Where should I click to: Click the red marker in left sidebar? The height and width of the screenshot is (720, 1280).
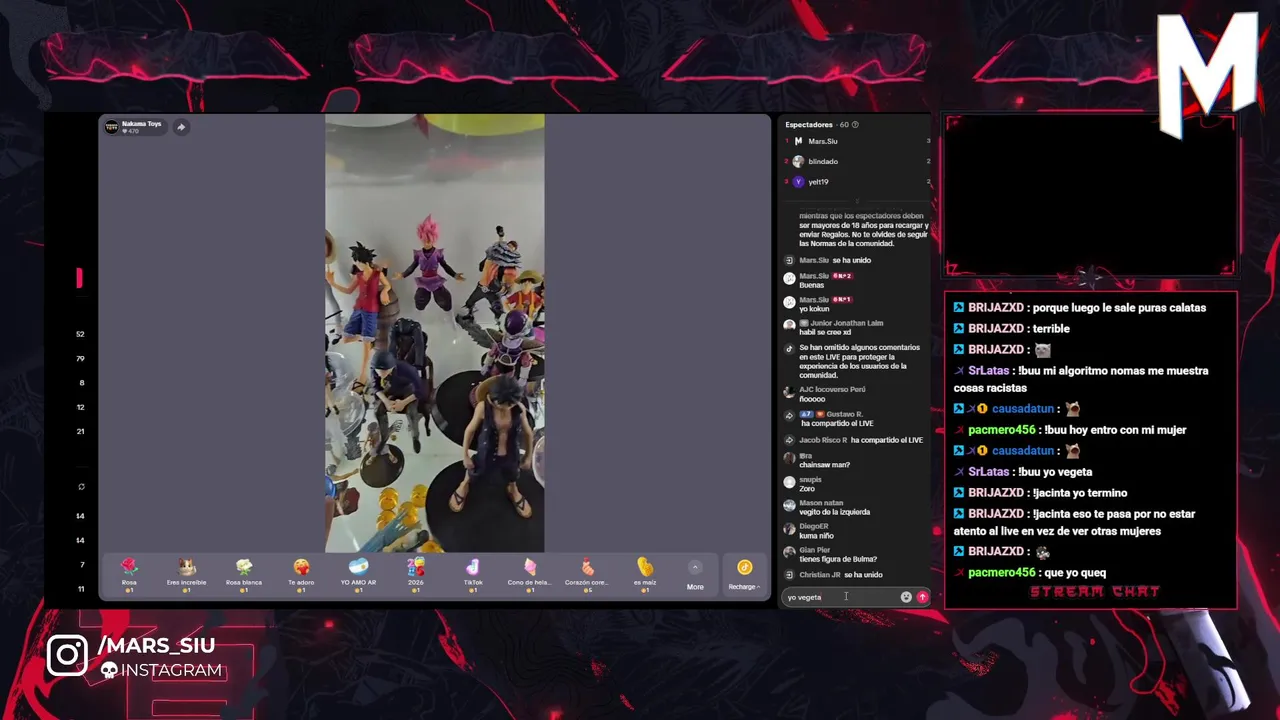click(x=79, y=278)
